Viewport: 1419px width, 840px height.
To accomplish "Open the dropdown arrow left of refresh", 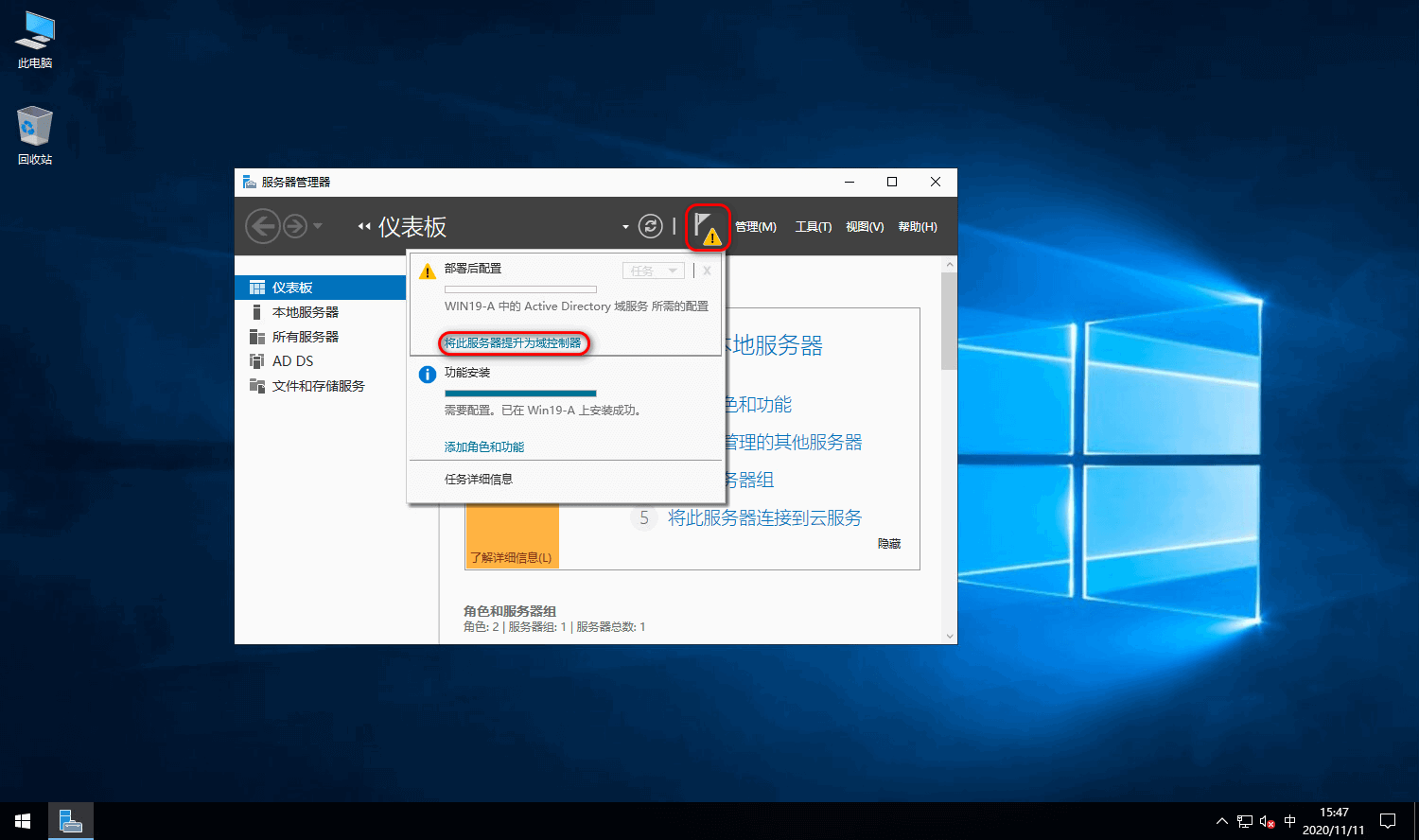I will [x=625, y=227].
